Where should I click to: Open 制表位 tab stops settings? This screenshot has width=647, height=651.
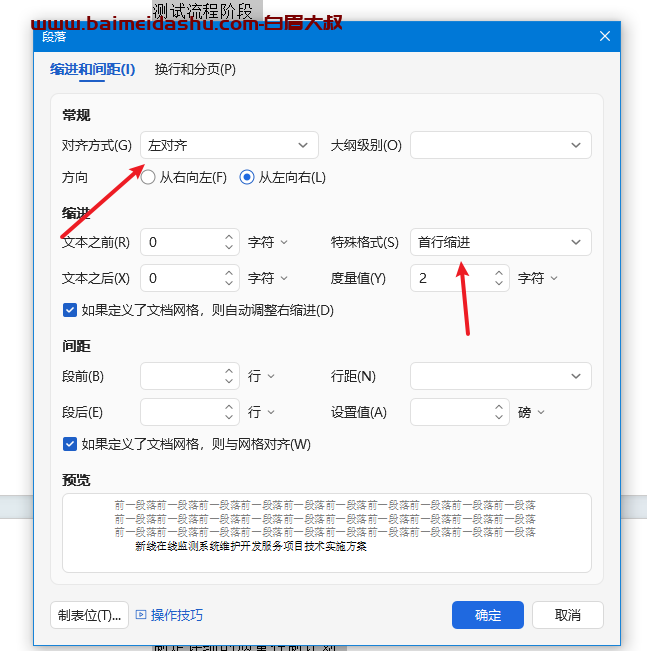point(89,615)
